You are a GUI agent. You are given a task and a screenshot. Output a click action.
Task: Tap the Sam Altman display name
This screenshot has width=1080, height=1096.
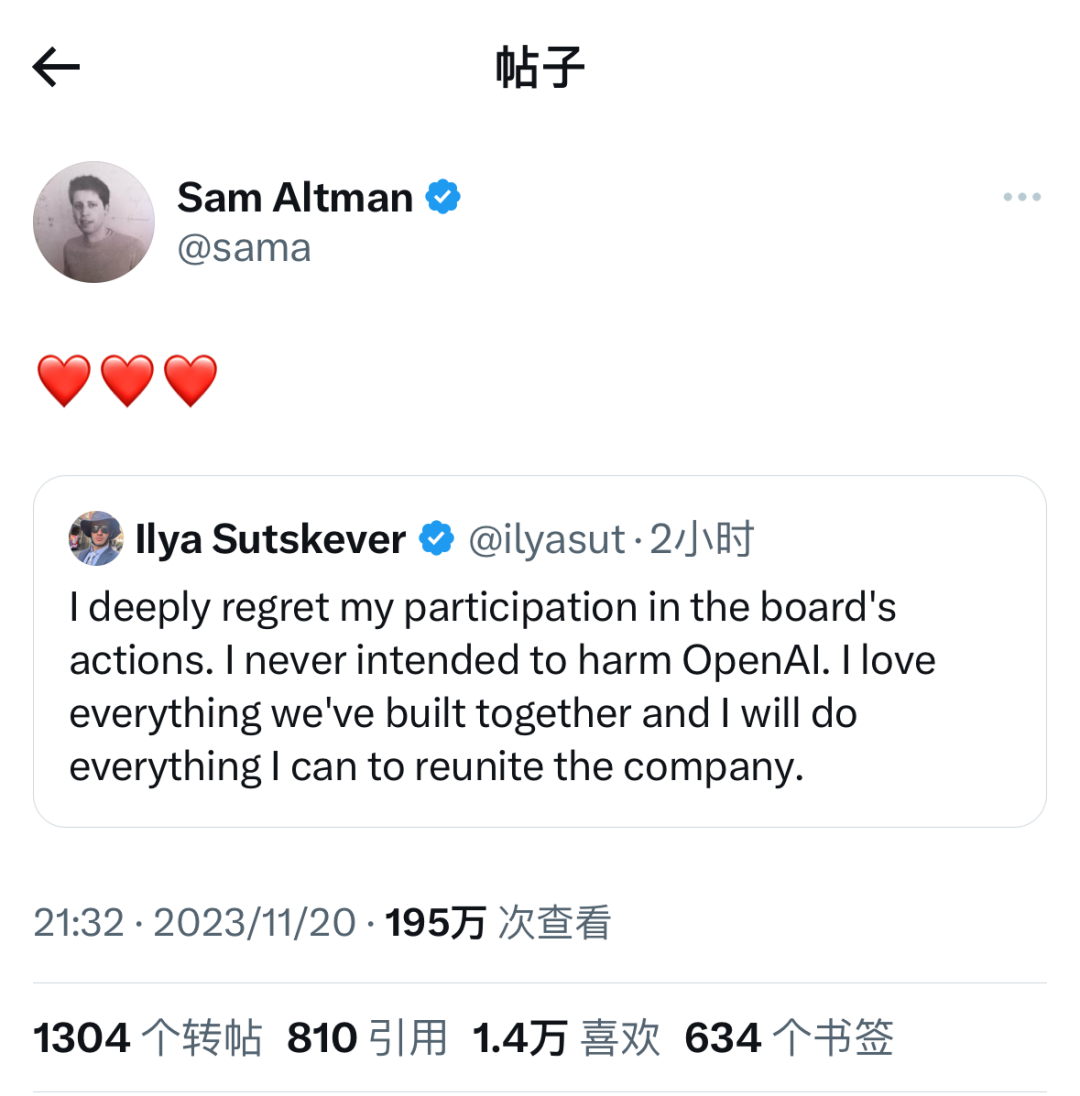click(x=295, y=197)
